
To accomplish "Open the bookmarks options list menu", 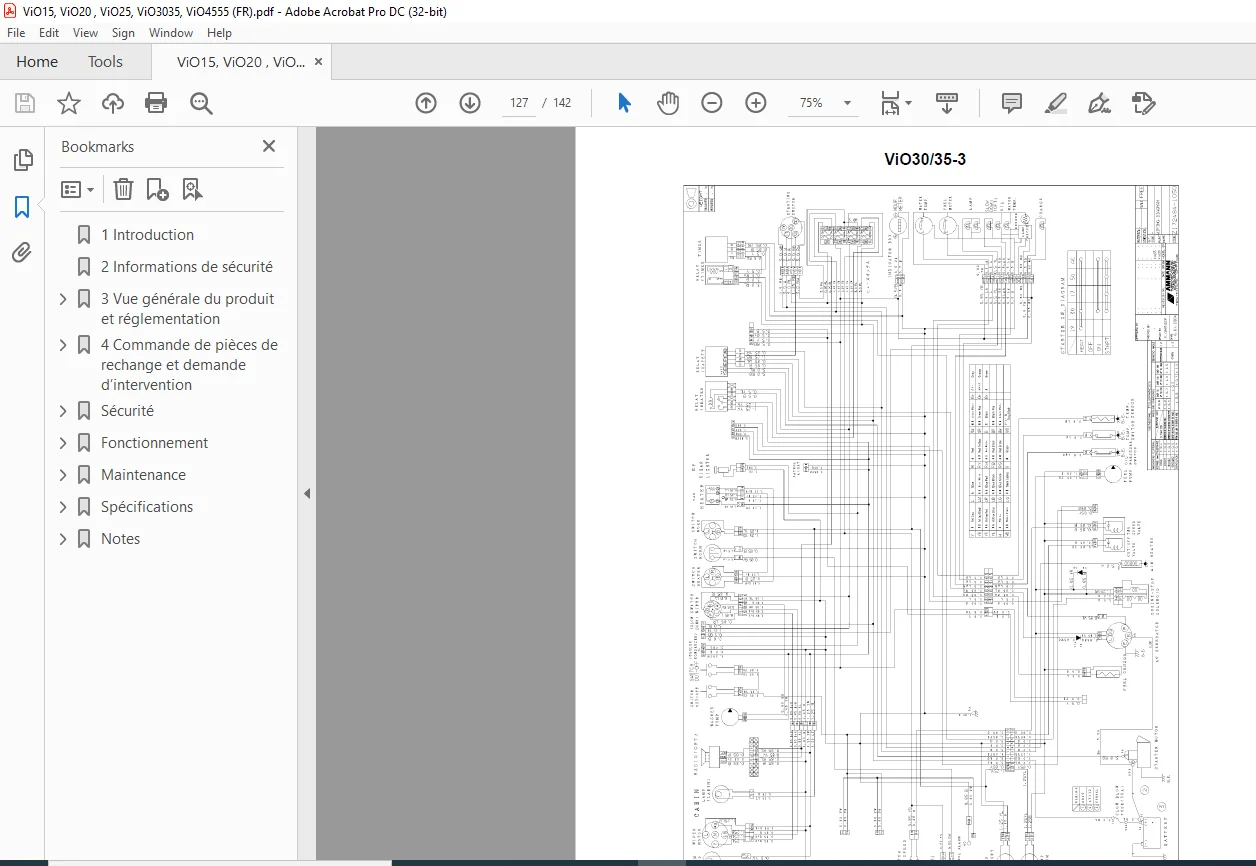I will click(x=77, y=189).
